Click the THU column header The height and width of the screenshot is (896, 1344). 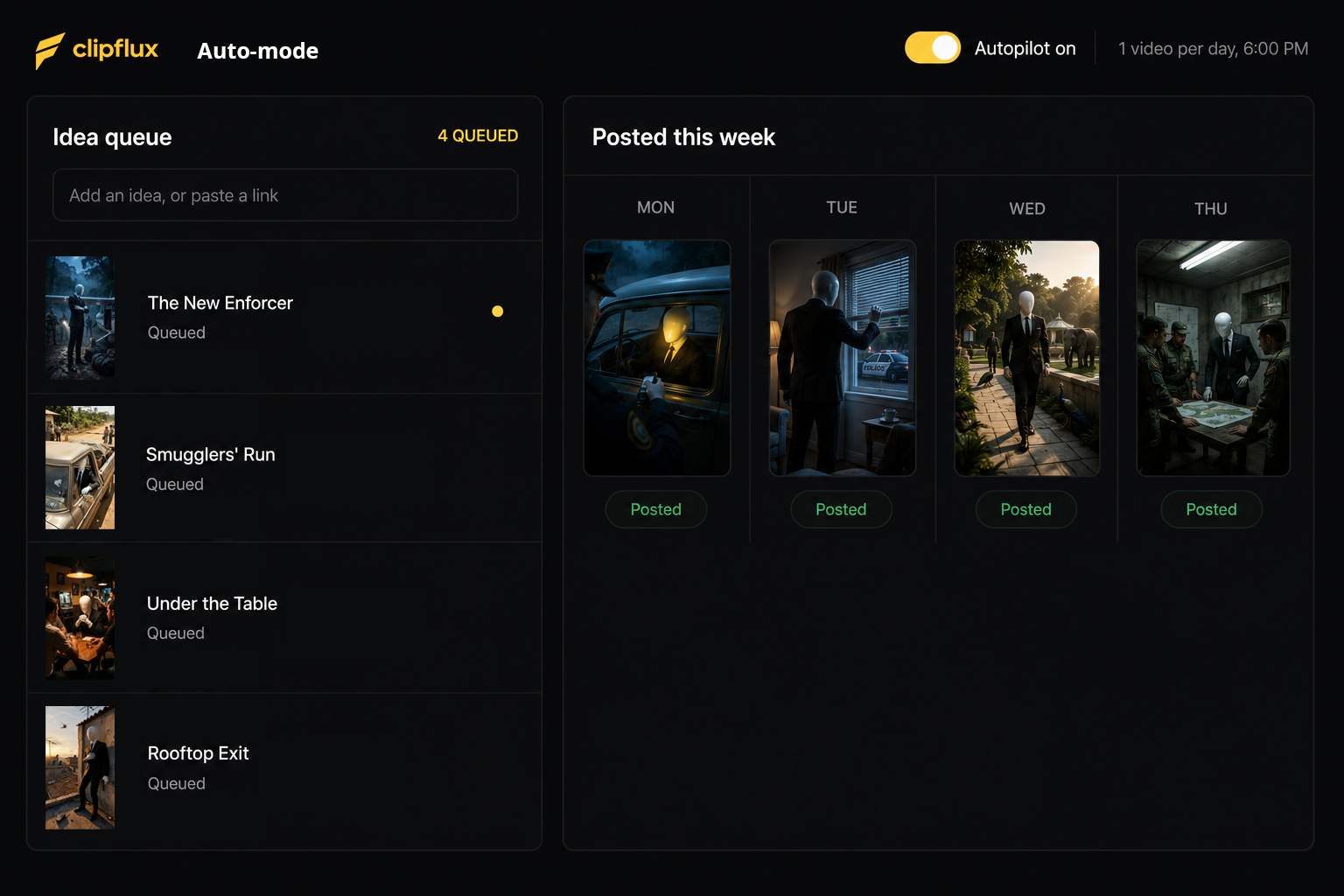click(x=1211, y=208)
